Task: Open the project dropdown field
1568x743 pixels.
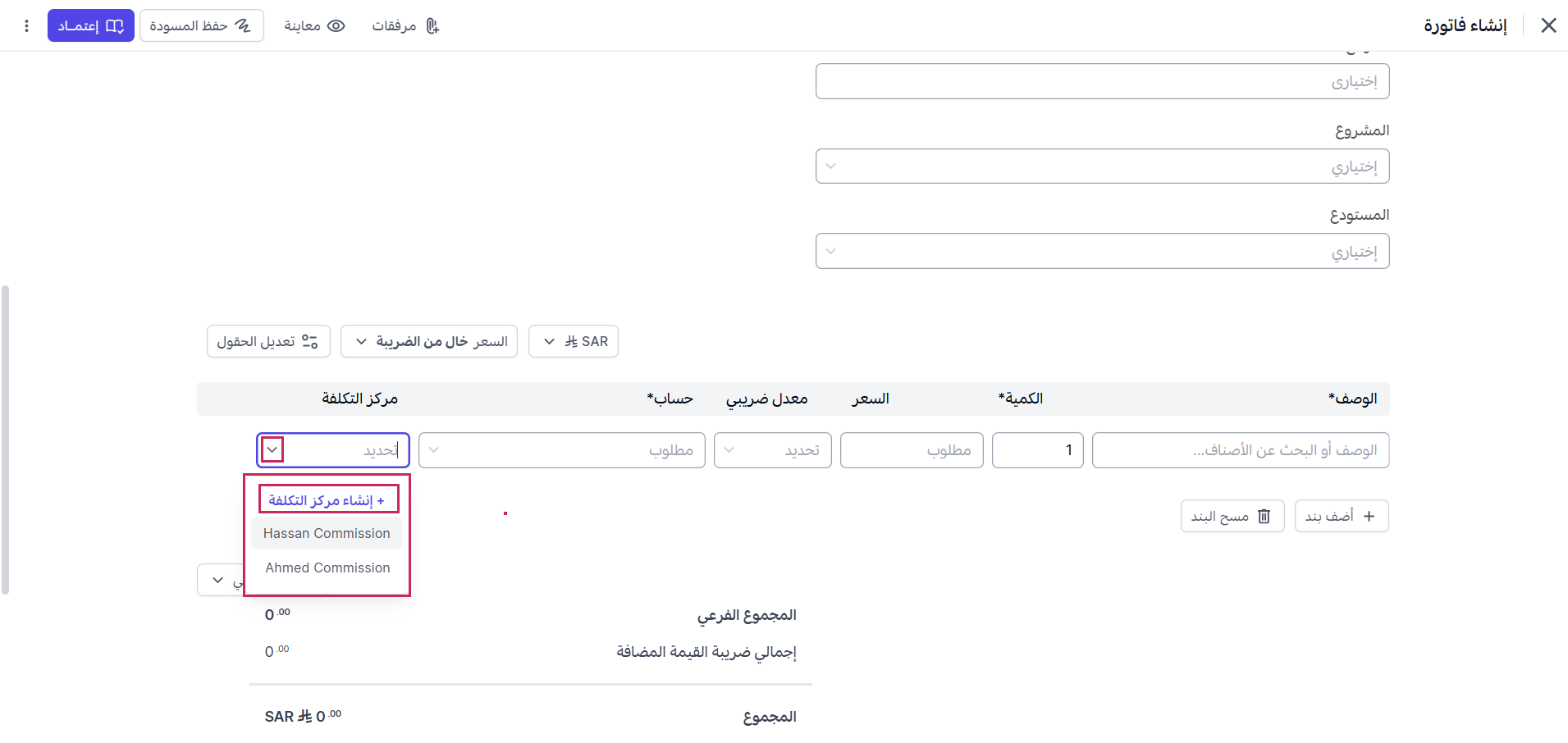Action: click(1102, 166)
